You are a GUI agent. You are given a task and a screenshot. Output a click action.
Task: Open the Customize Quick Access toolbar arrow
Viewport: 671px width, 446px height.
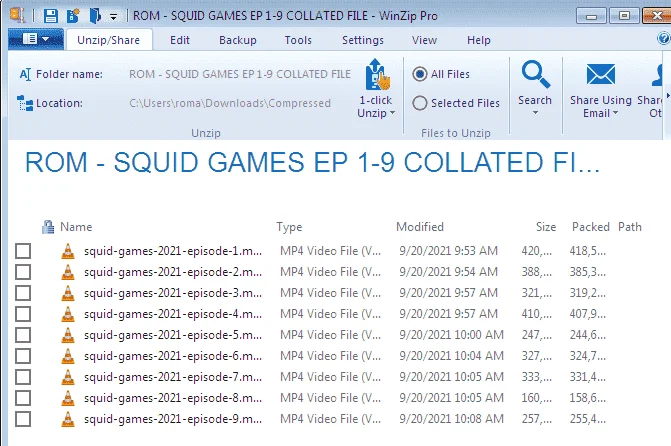113,17
